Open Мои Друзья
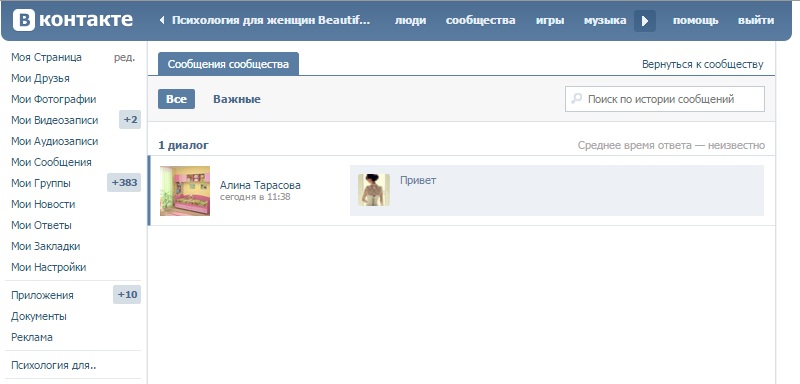 (40, 78)
